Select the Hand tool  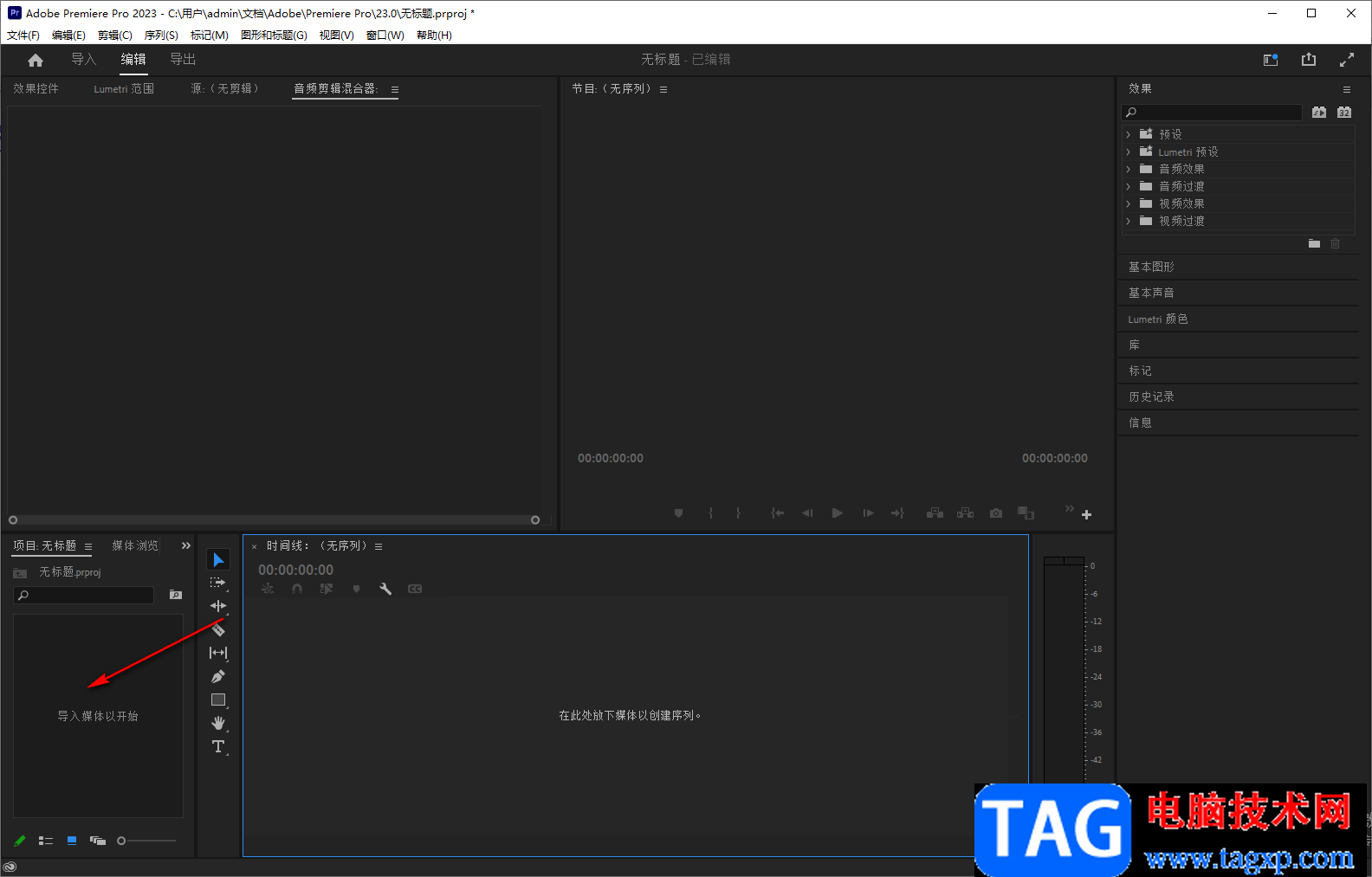pos(218,723)
